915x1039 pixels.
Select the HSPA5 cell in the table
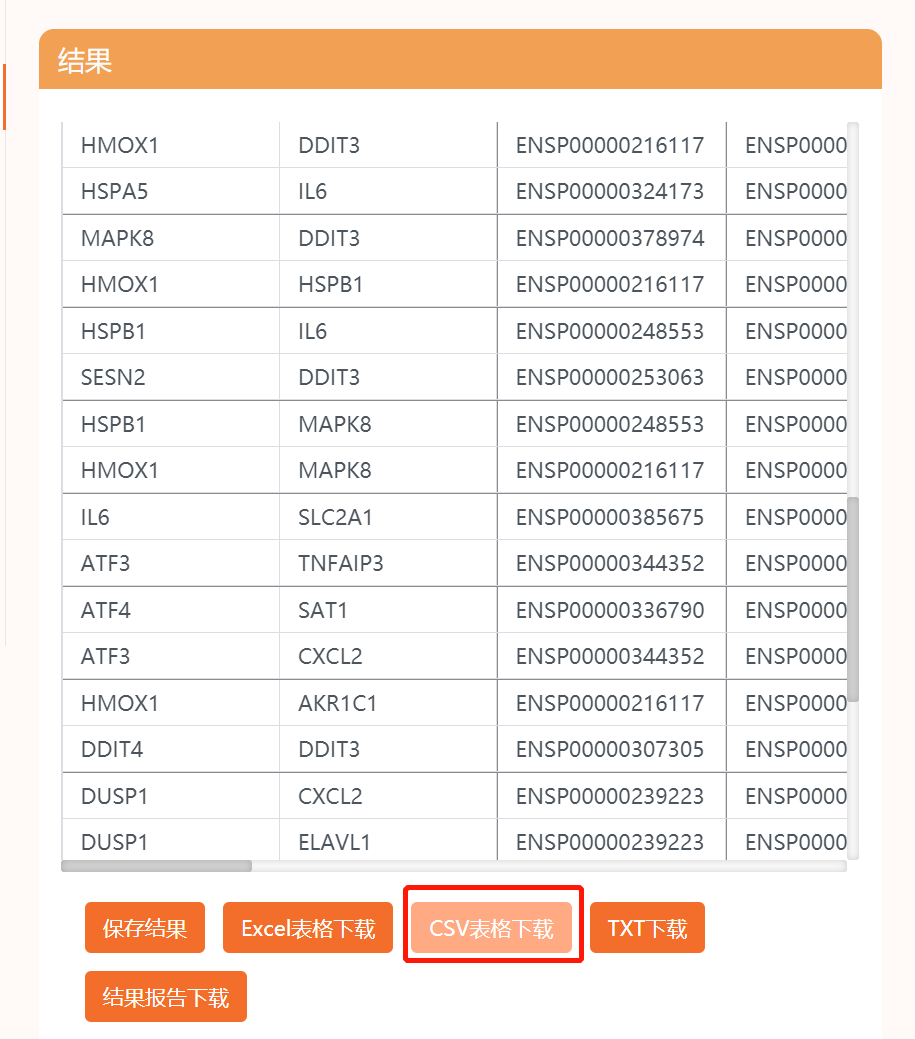pyautogui.click(x=114, y=191)
